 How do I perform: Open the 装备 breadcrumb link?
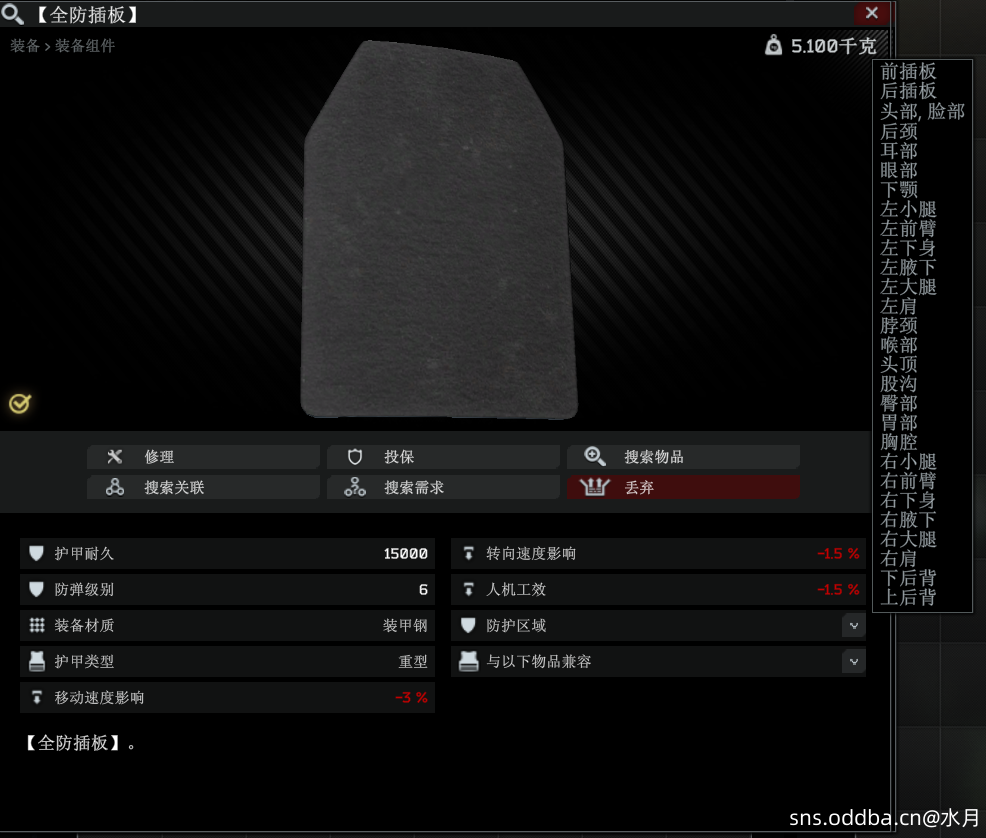tap(24, 46)
